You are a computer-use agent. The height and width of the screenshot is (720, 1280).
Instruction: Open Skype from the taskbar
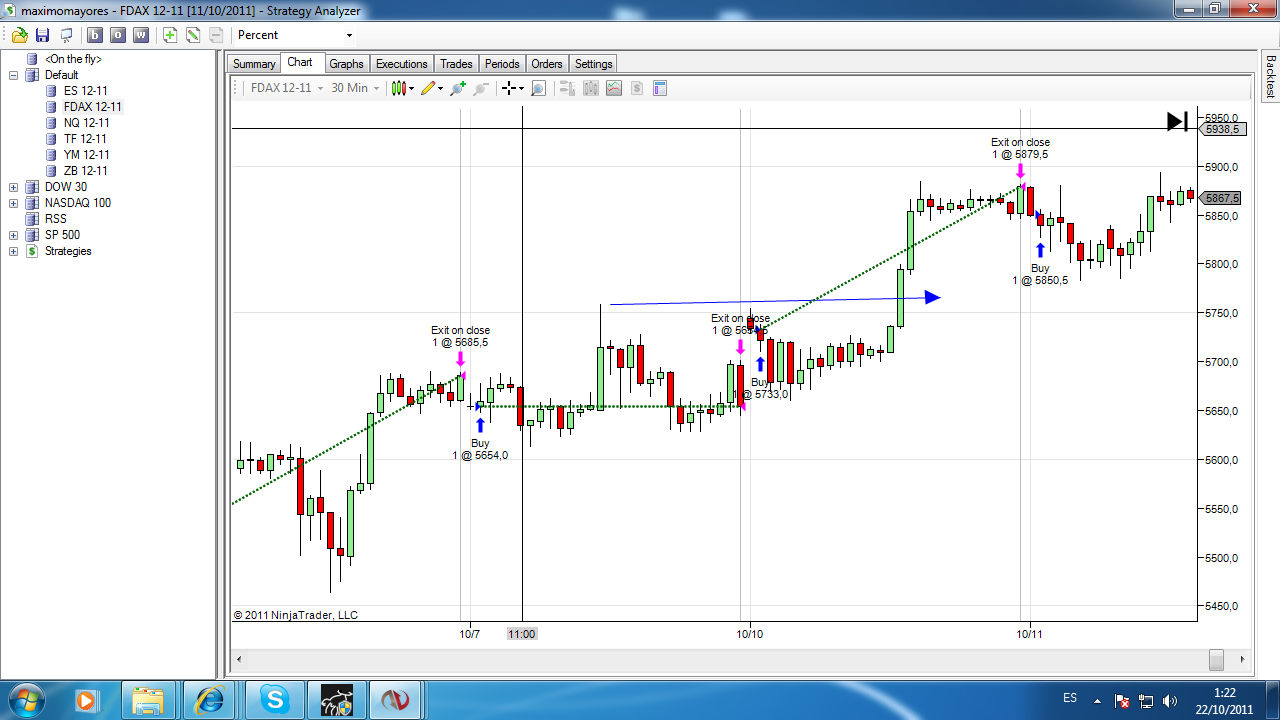273,700
